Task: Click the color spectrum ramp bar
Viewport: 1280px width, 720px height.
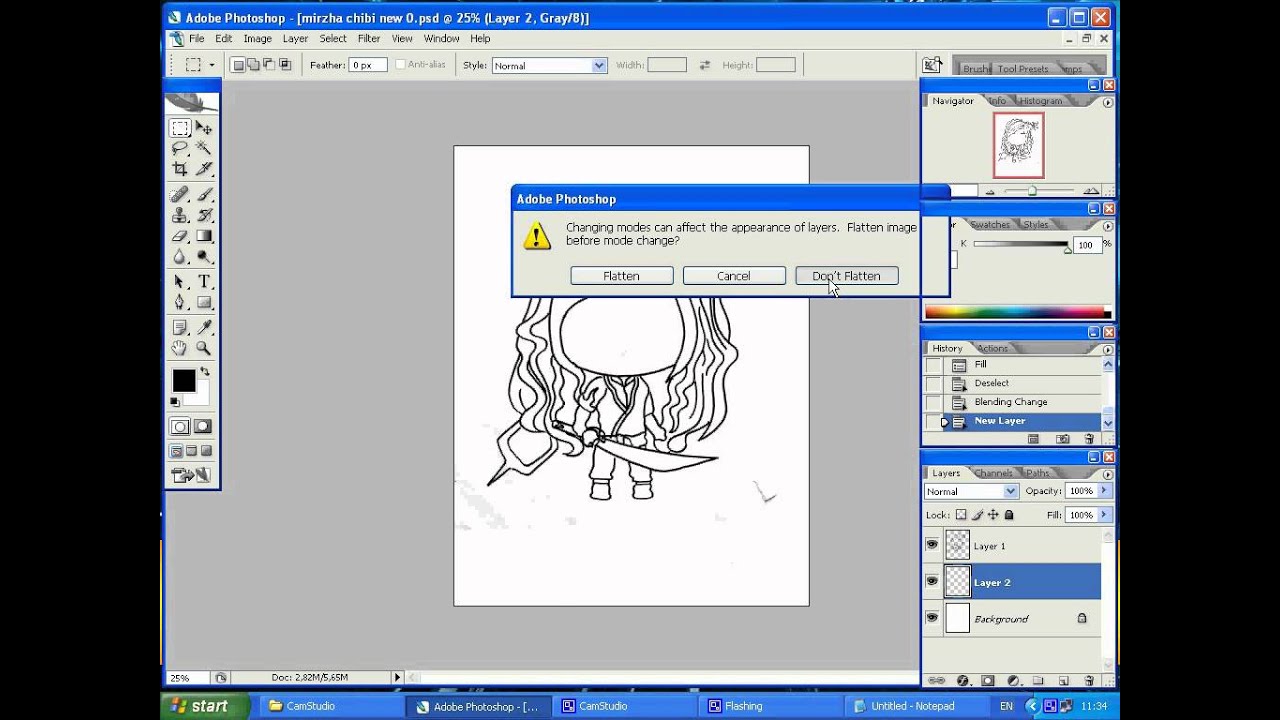Action: pos(1017,312)
